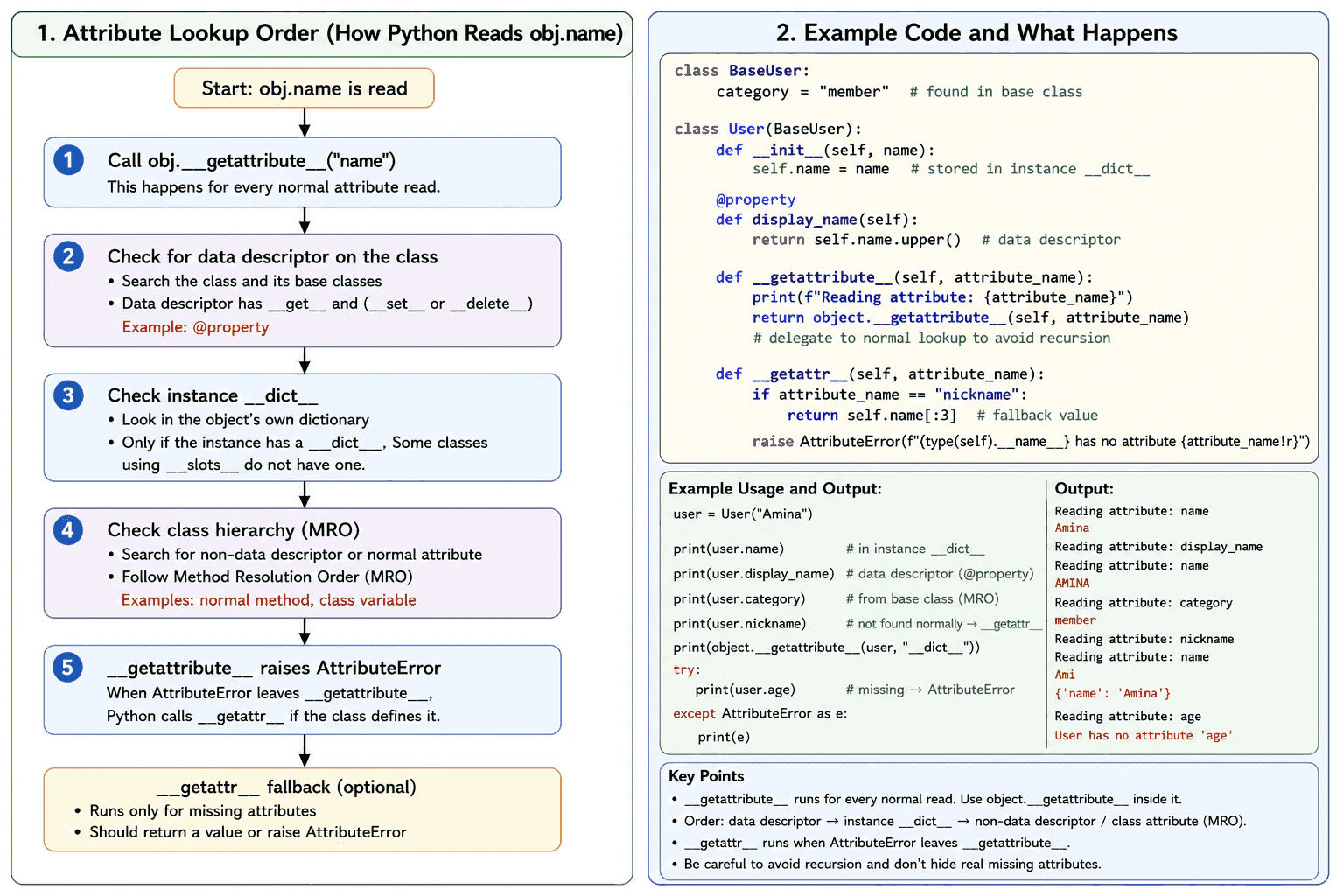Screen dimensions: 1344x896
Task: Select 'Look in the object's own dictionary'
Action: click(245, 420)
